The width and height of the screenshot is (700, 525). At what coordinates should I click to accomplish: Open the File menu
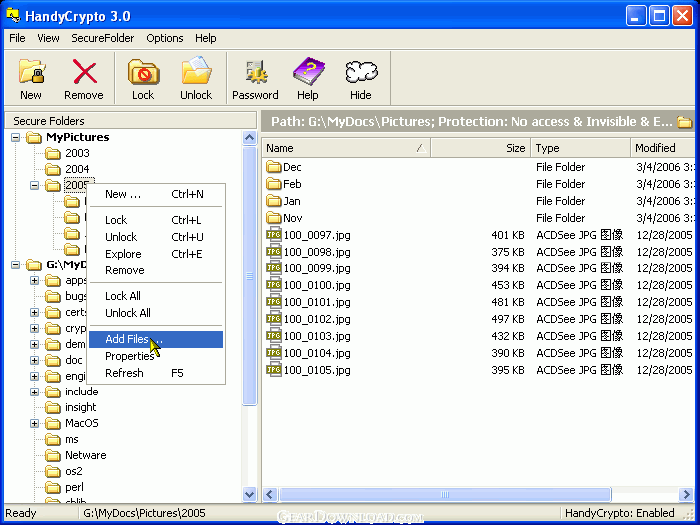[17, 38]
